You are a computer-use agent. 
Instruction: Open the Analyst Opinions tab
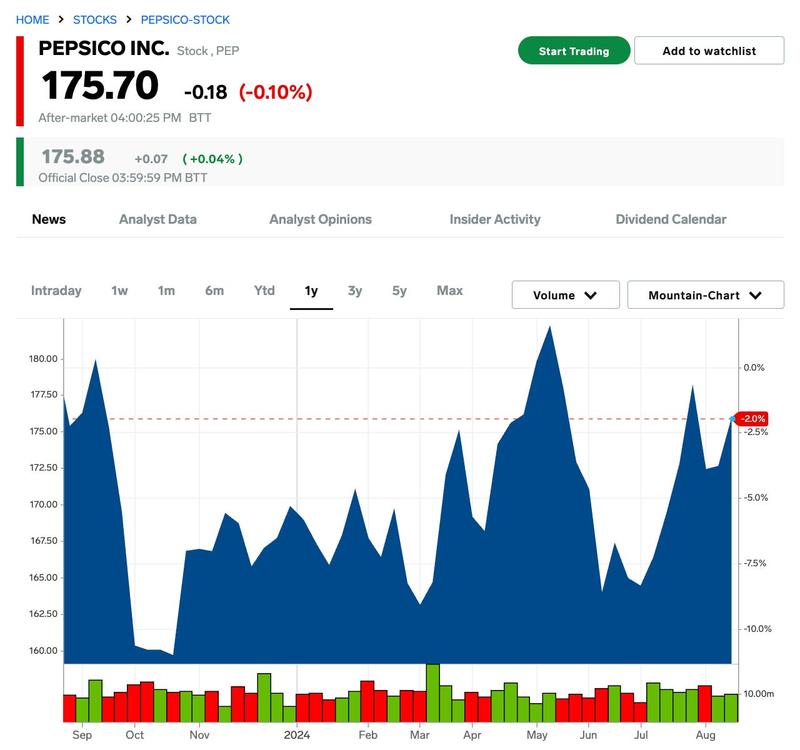[x=320, y=219]
